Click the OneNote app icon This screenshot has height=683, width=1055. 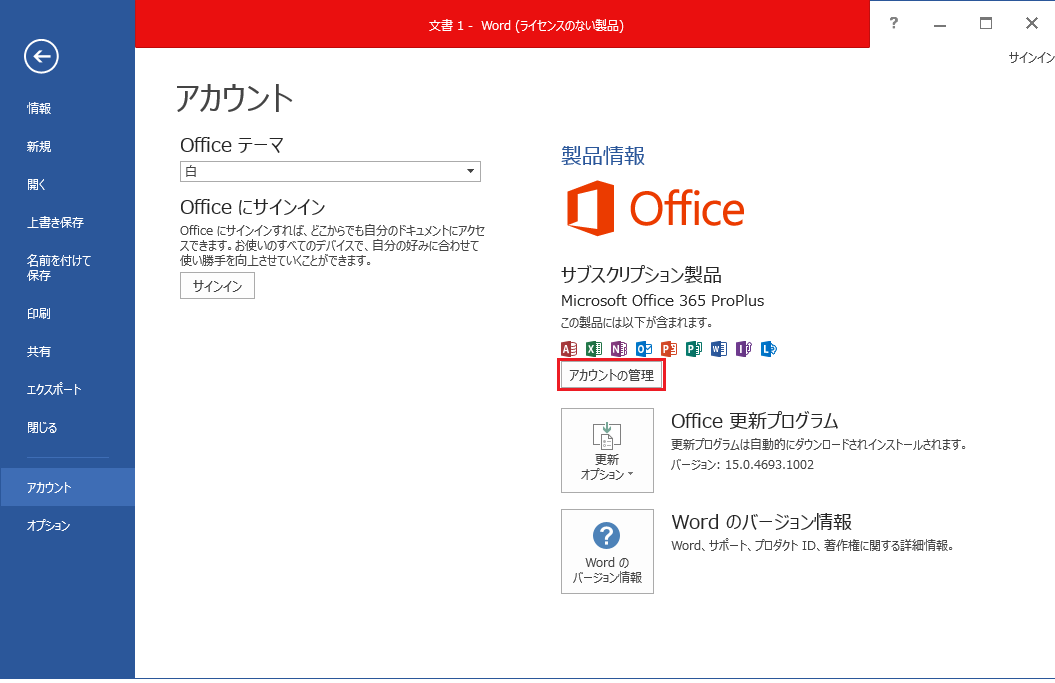pos(619,349)
